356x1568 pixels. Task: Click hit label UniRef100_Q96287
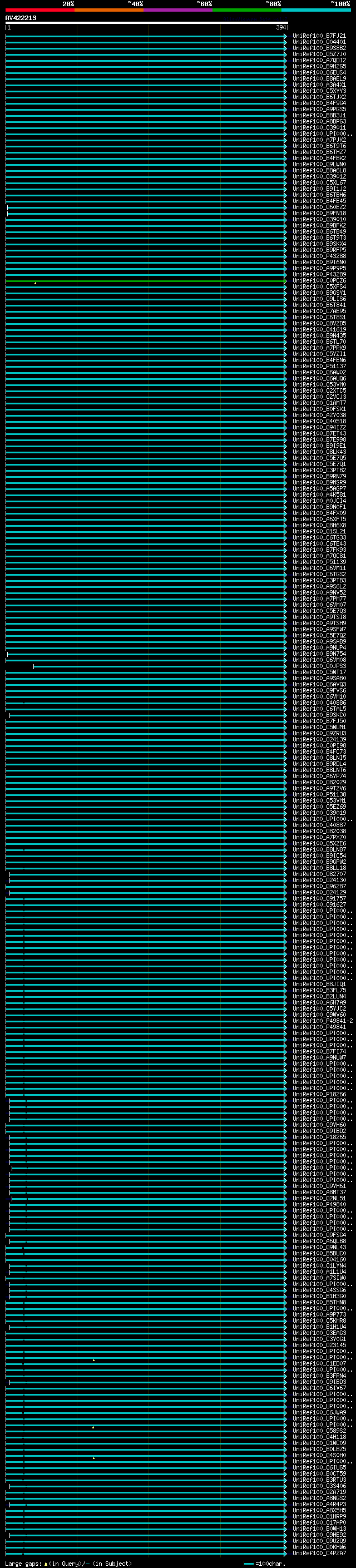point(319,886)
